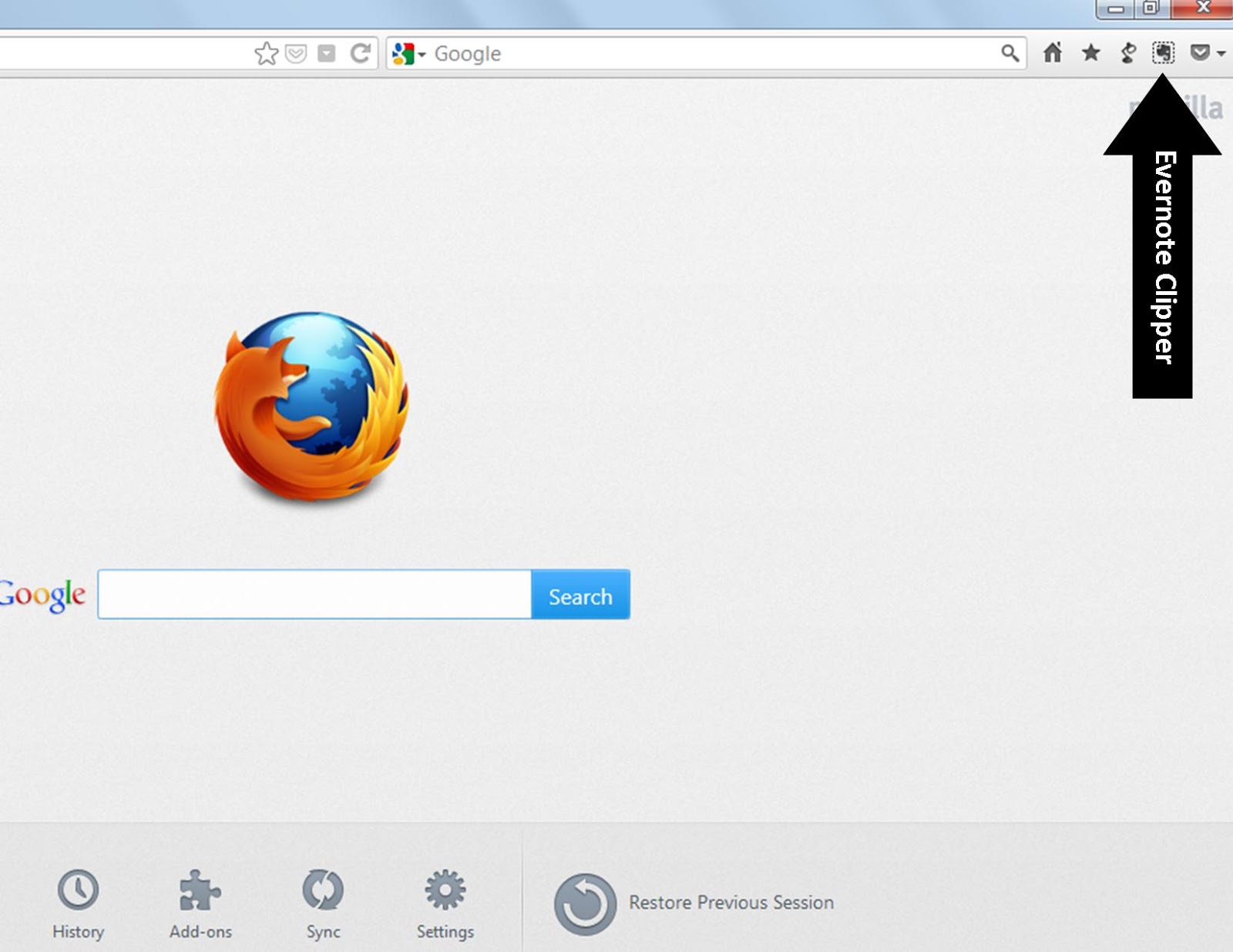Go to the Home page icon
The image size is (1233, 952).
tap(1053, 52)
